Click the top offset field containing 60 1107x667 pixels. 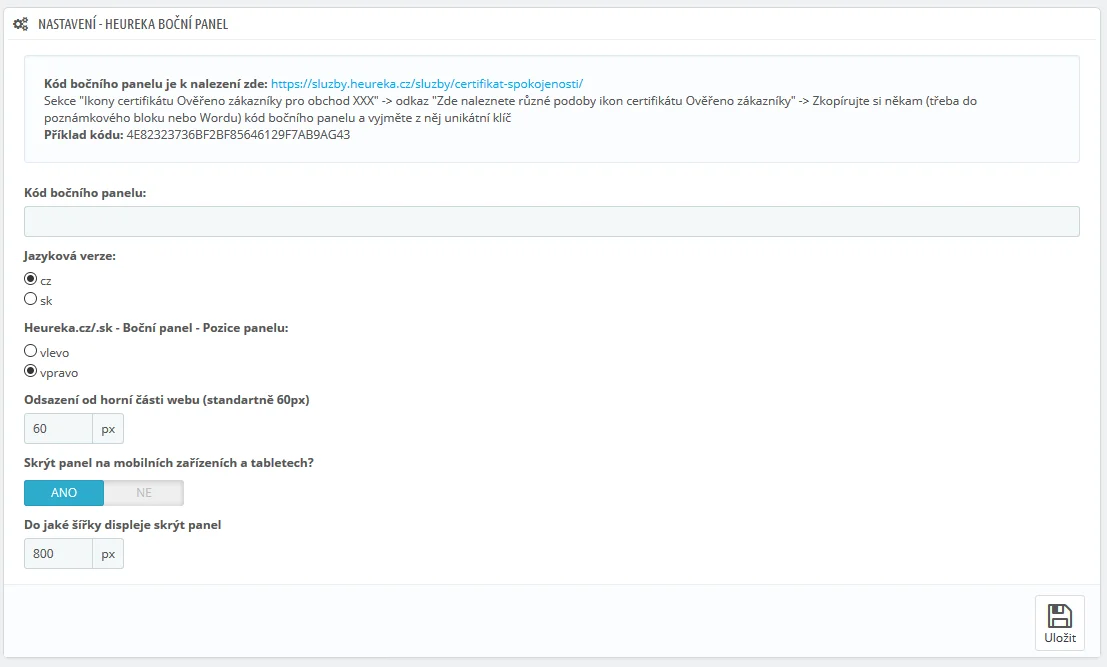(58, 429)
